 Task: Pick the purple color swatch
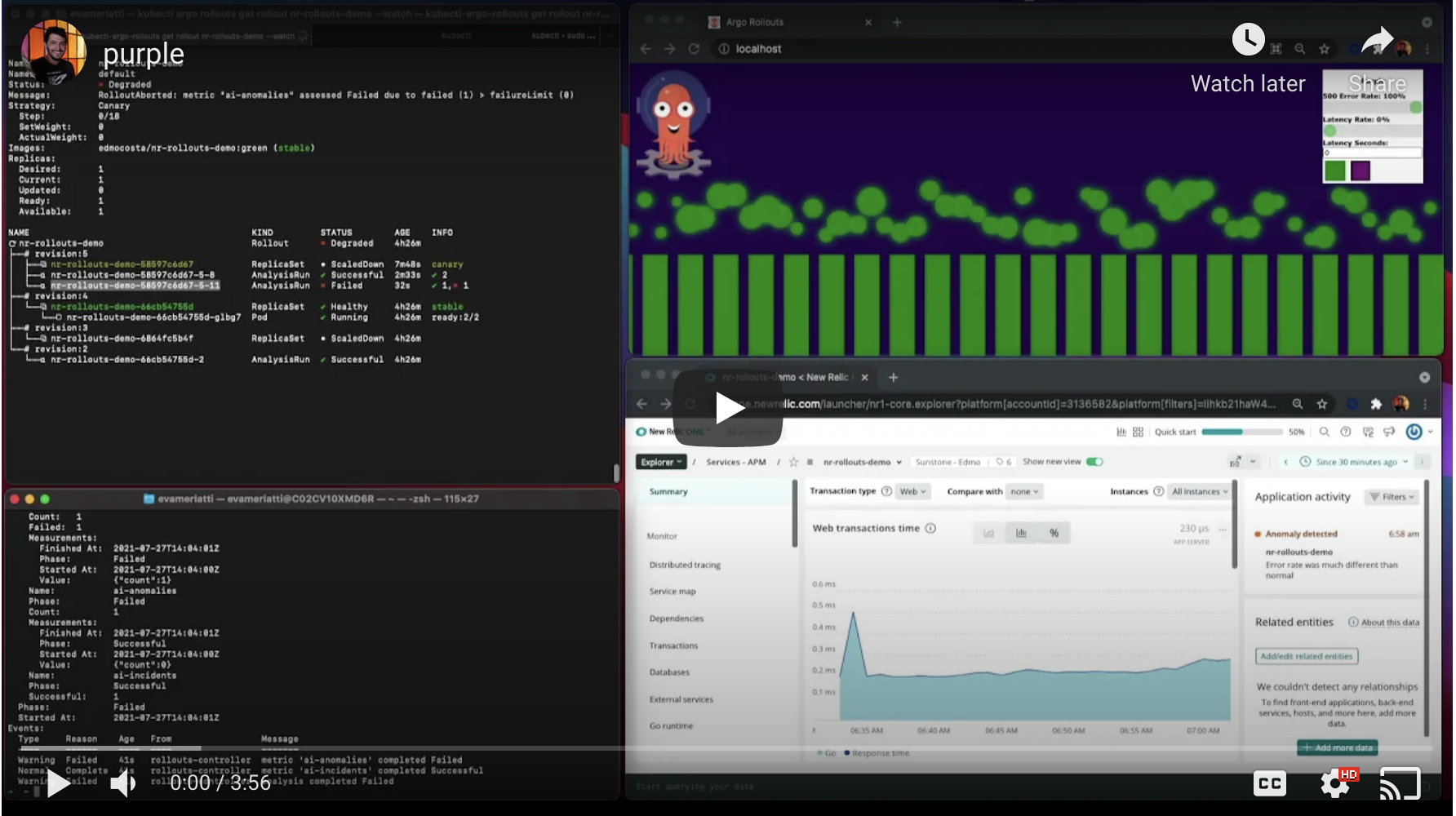coord(1360,171)
